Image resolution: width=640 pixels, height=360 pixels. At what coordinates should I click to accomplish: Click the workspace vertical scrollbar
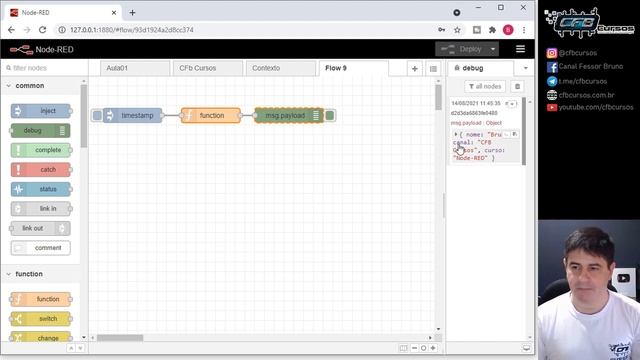point(438,98)
